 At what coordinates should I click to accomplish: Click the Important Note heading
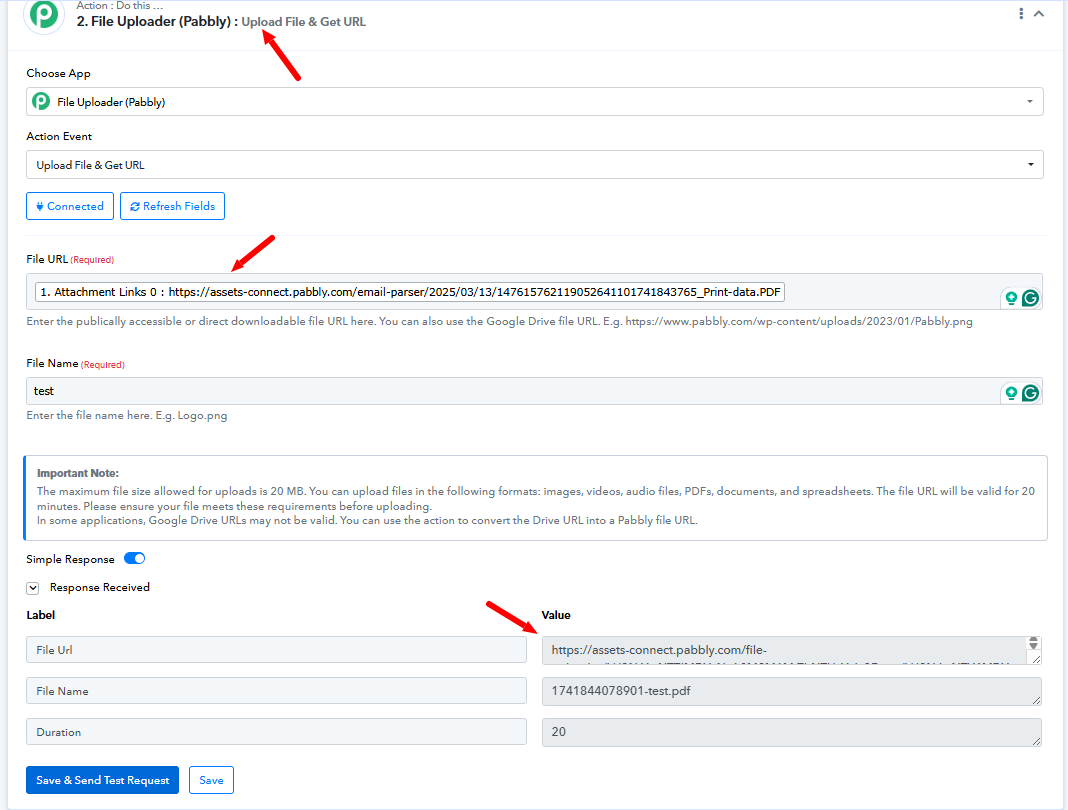click(78, 473)
